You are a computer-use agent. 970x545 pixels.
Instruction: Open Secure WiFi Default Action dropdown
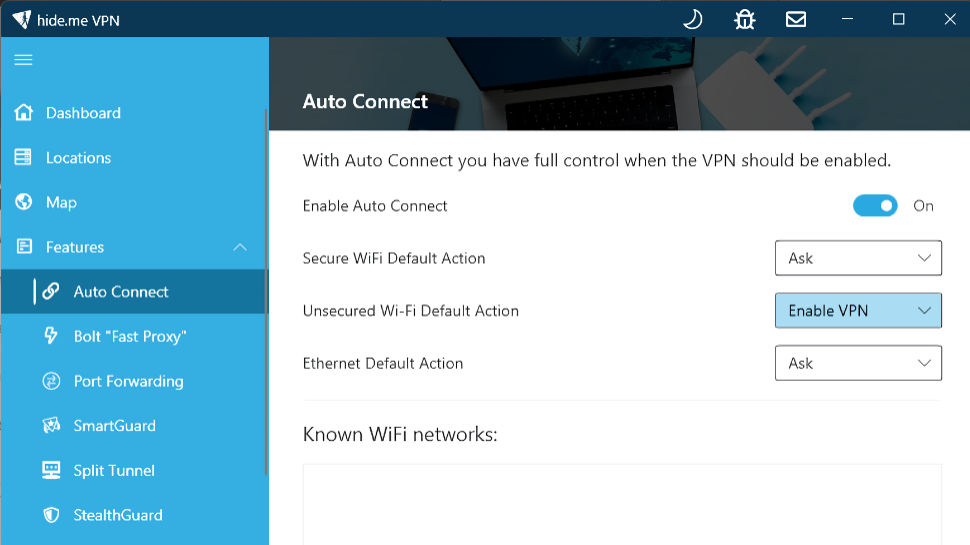858,258
